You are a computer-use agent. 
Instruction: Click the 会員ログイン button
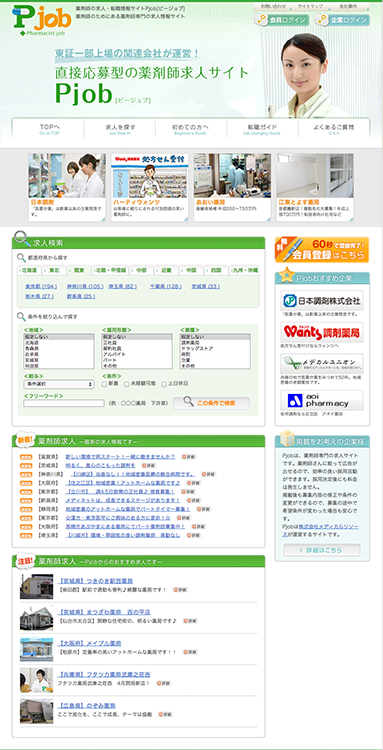click(281, 20)
